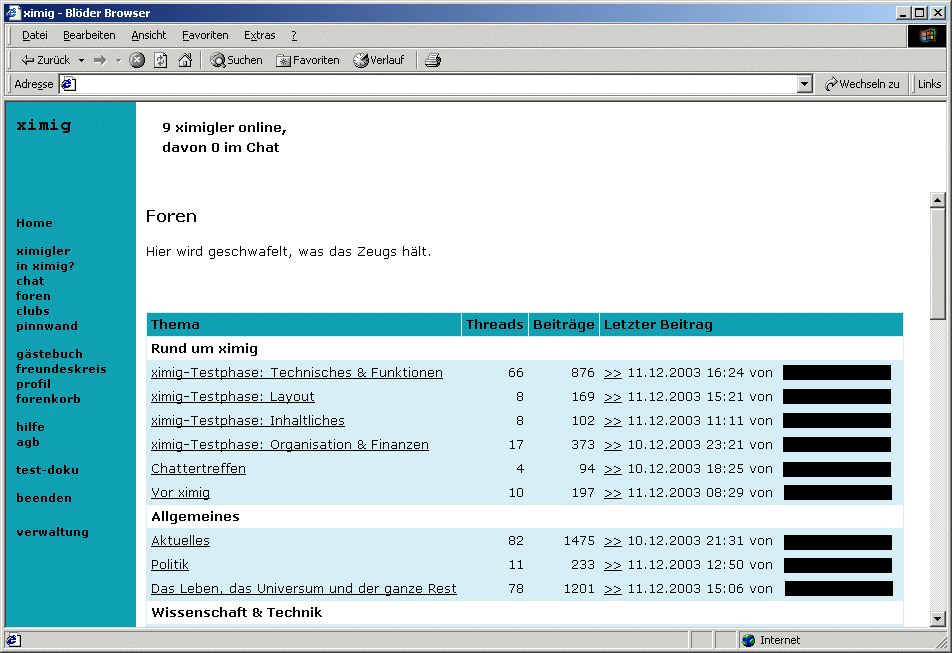Click the forward arrow navigation icon

(100, 60)
